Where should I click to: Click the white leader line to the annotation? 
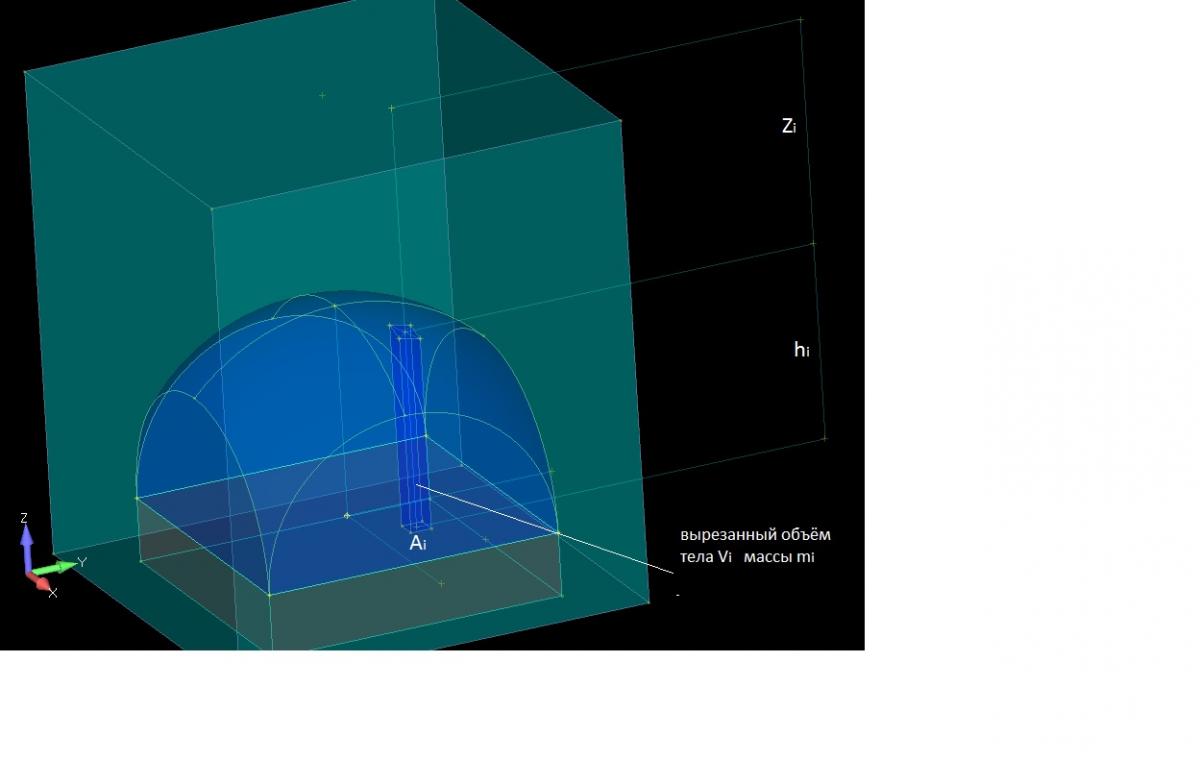(x=560, y=532)
